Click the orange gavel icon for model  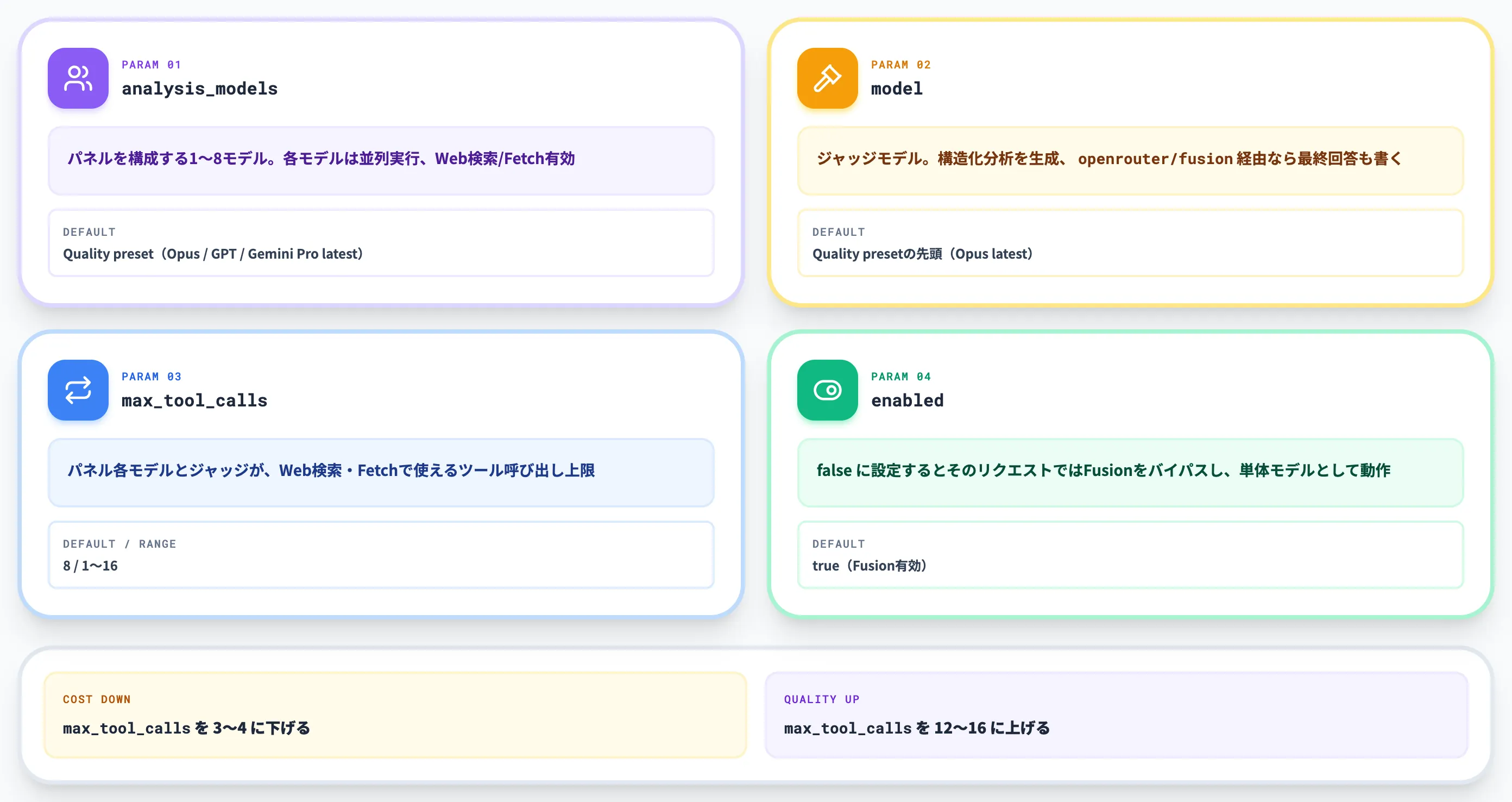827,78
